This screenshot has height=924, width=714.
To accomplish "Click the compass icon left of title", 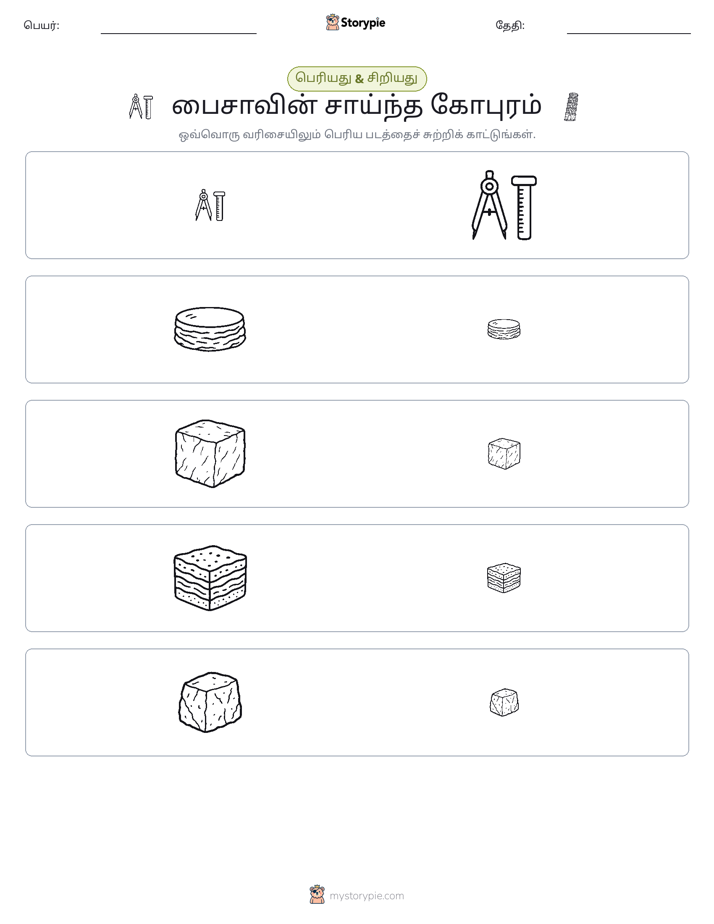I will pos(141,107).
